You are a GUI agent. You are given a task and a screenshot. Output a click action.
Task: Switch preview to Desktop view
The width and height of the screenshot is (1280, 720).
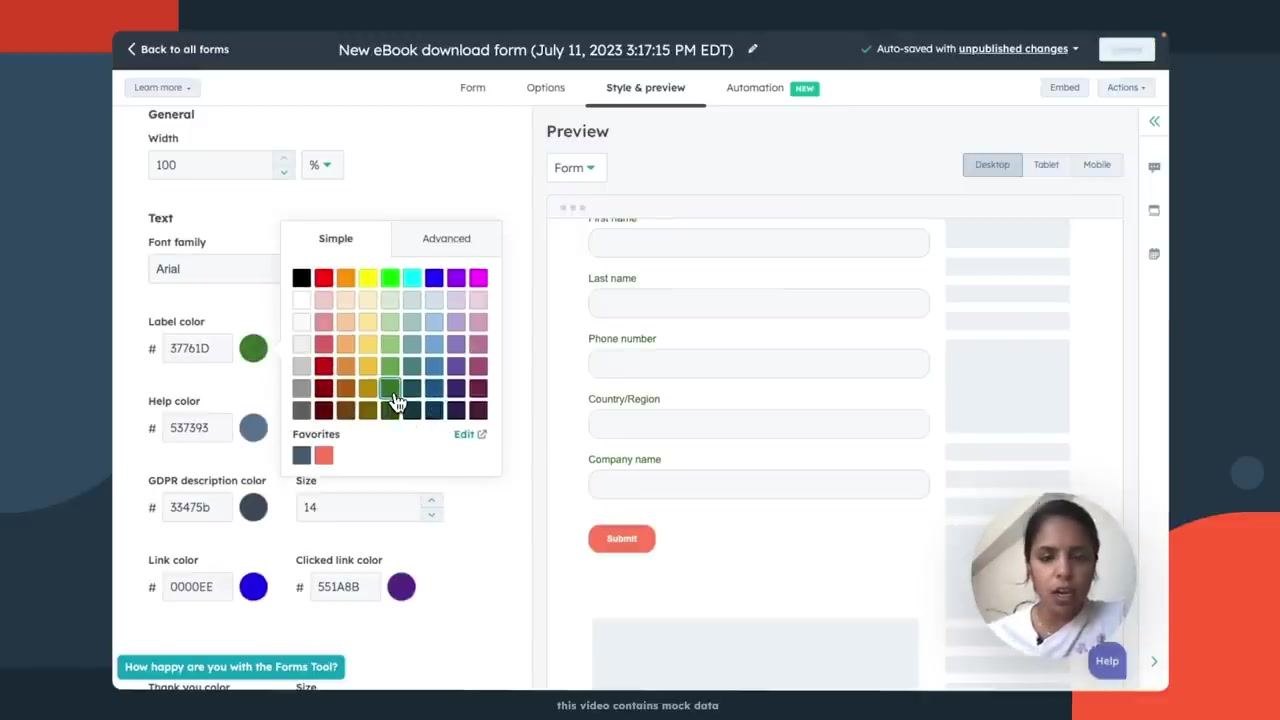pos(992,165)
